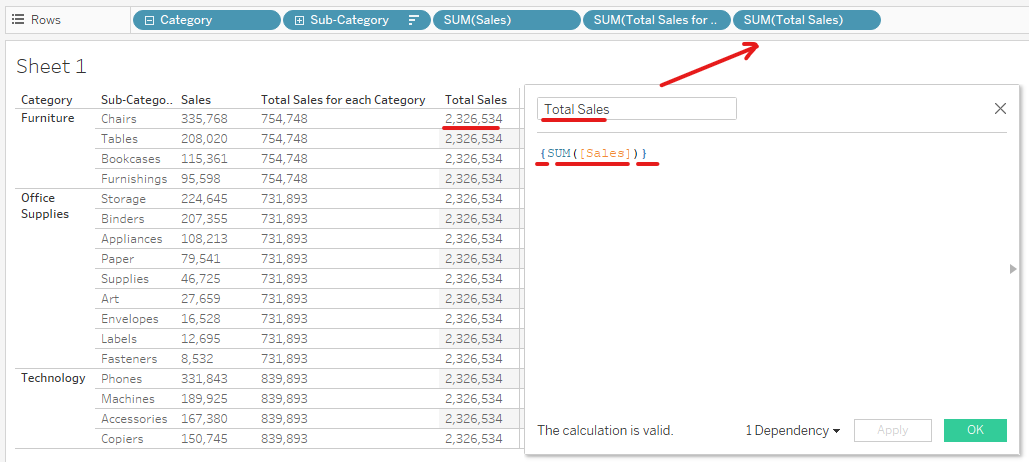Select the SUM(Total Sales) pill on Rows
The width and height of the screenshot is (1029, 462).
click(x=806, y=20)
